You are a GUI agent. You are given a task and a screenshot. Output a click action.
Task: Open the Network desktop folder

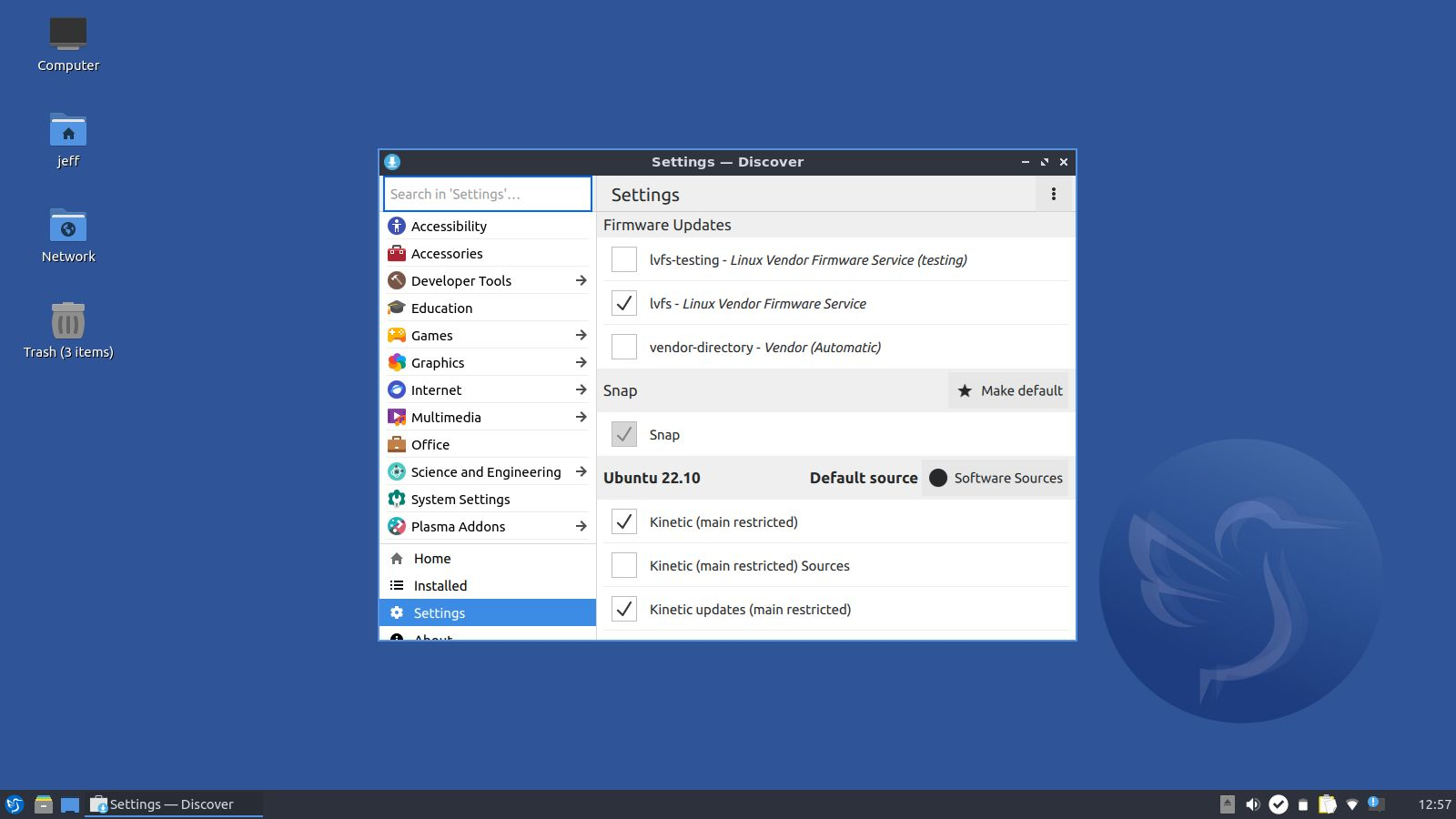[x=68, y=236]
